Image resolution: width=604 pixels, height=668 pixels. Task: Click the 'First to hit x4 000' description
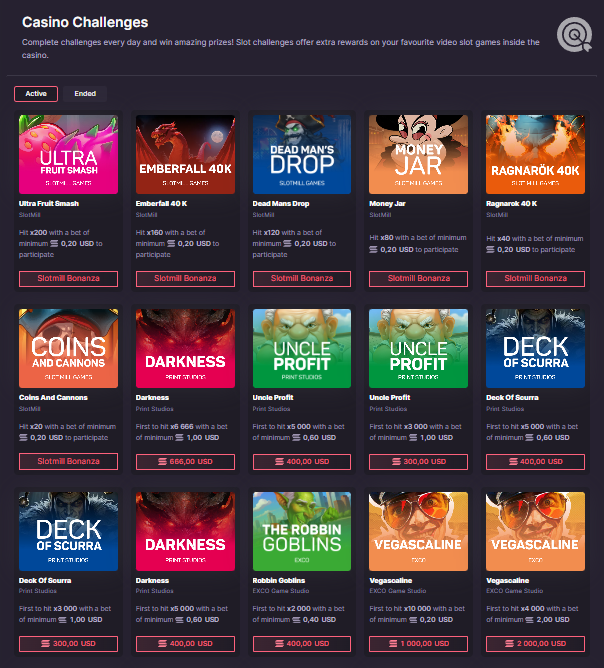point(532,614)
